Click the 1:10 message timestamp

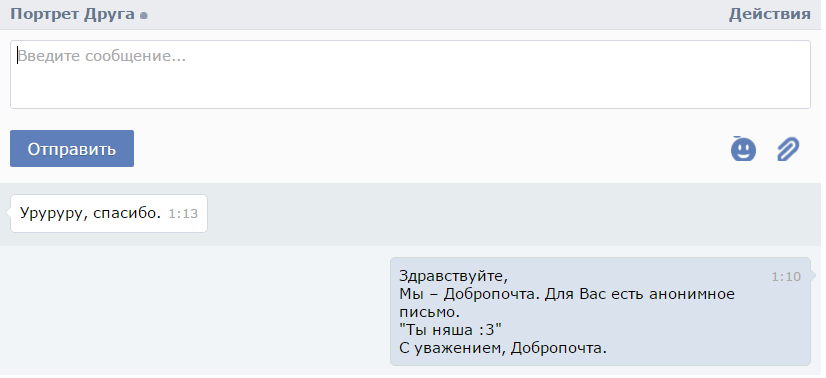(786, 277)
